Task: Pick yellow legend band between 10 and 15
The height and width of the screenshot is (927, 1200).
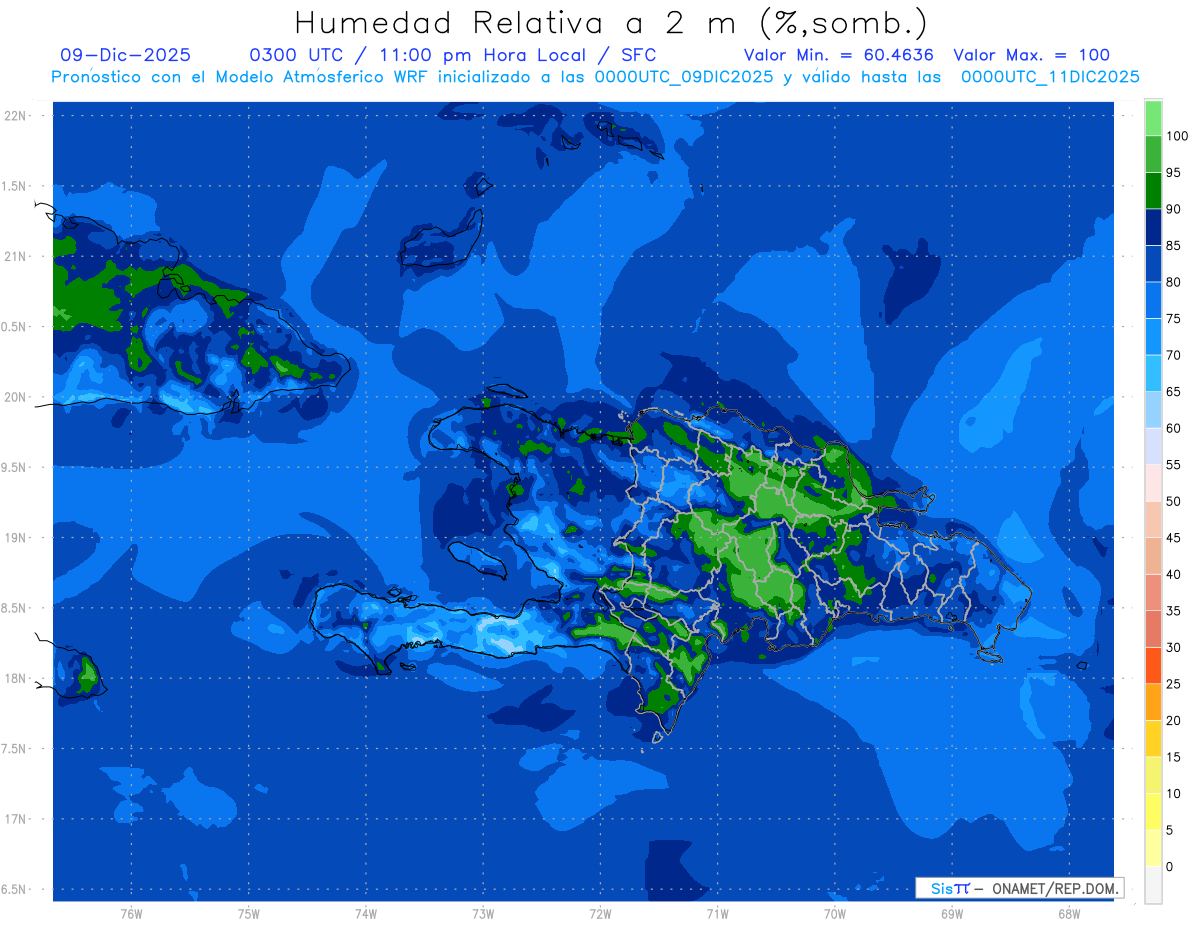Action: coord(1153,775)
